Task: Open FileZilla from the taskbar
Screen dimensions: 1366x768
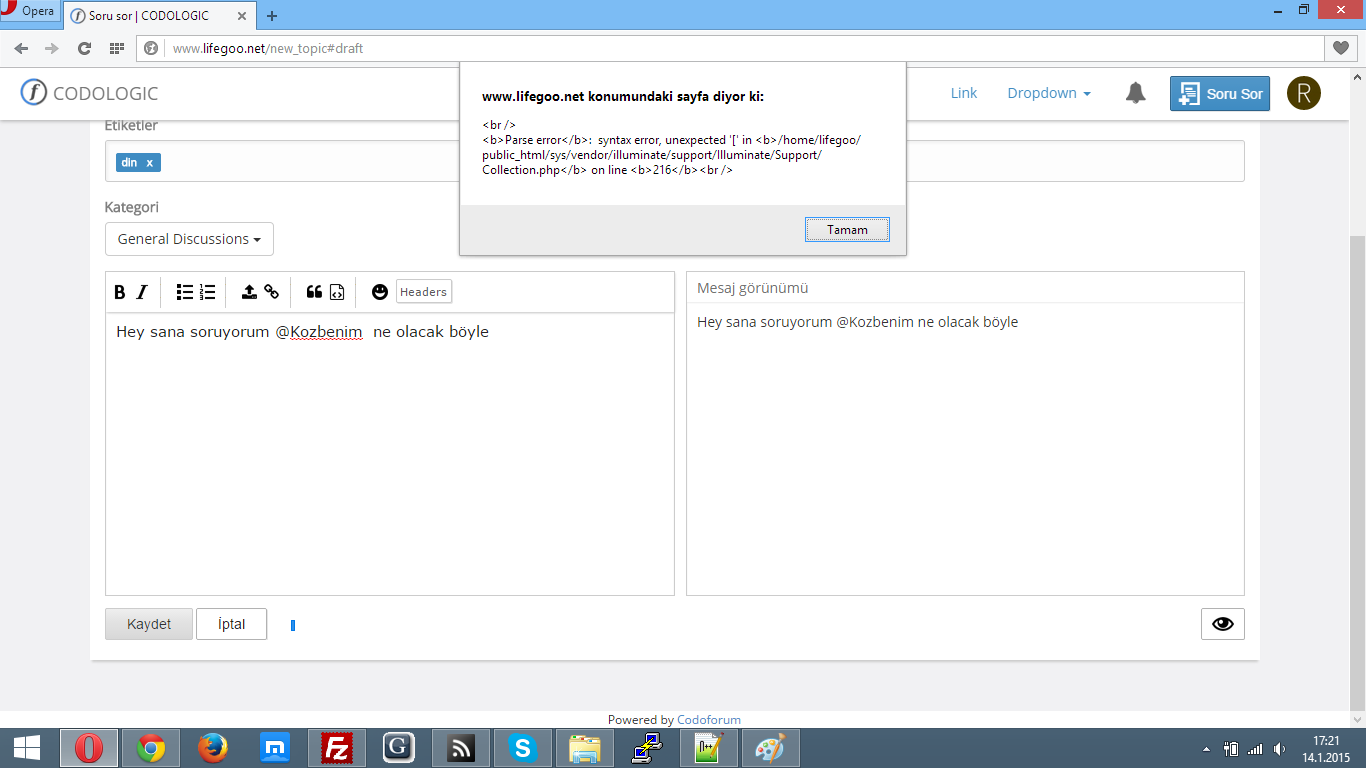Action: pyautogui.click(x=337, y=747)
